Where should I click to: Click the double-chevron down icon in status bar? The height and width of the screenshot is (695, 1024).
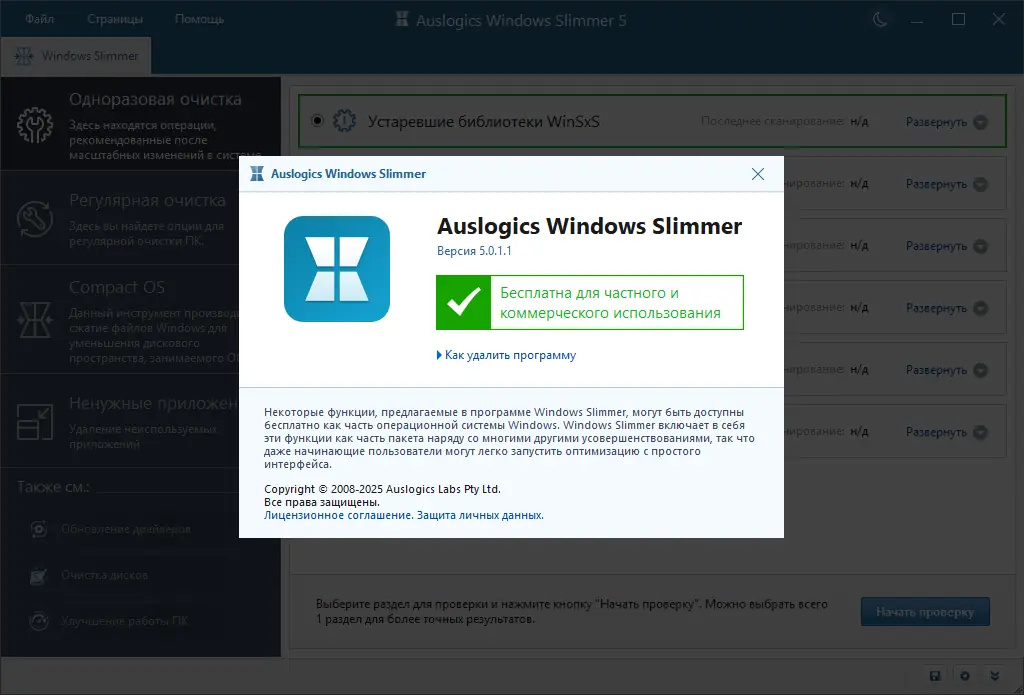(995, 676)
